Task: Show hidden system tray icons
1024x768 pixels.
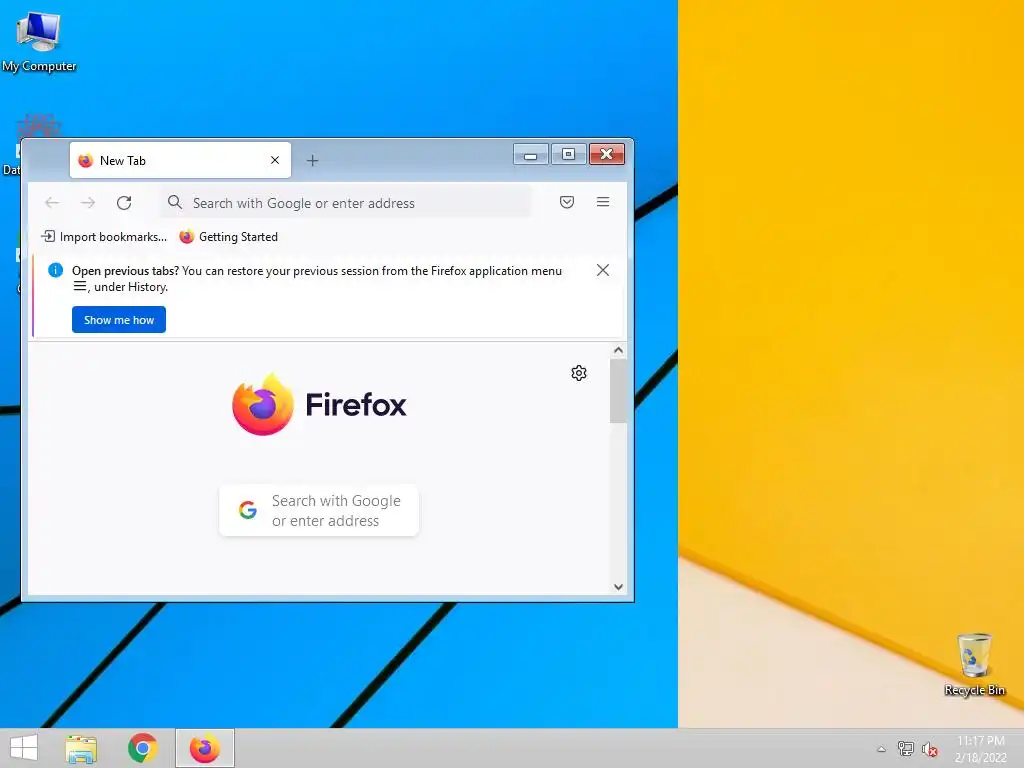Action: click(x=881, y=749)
